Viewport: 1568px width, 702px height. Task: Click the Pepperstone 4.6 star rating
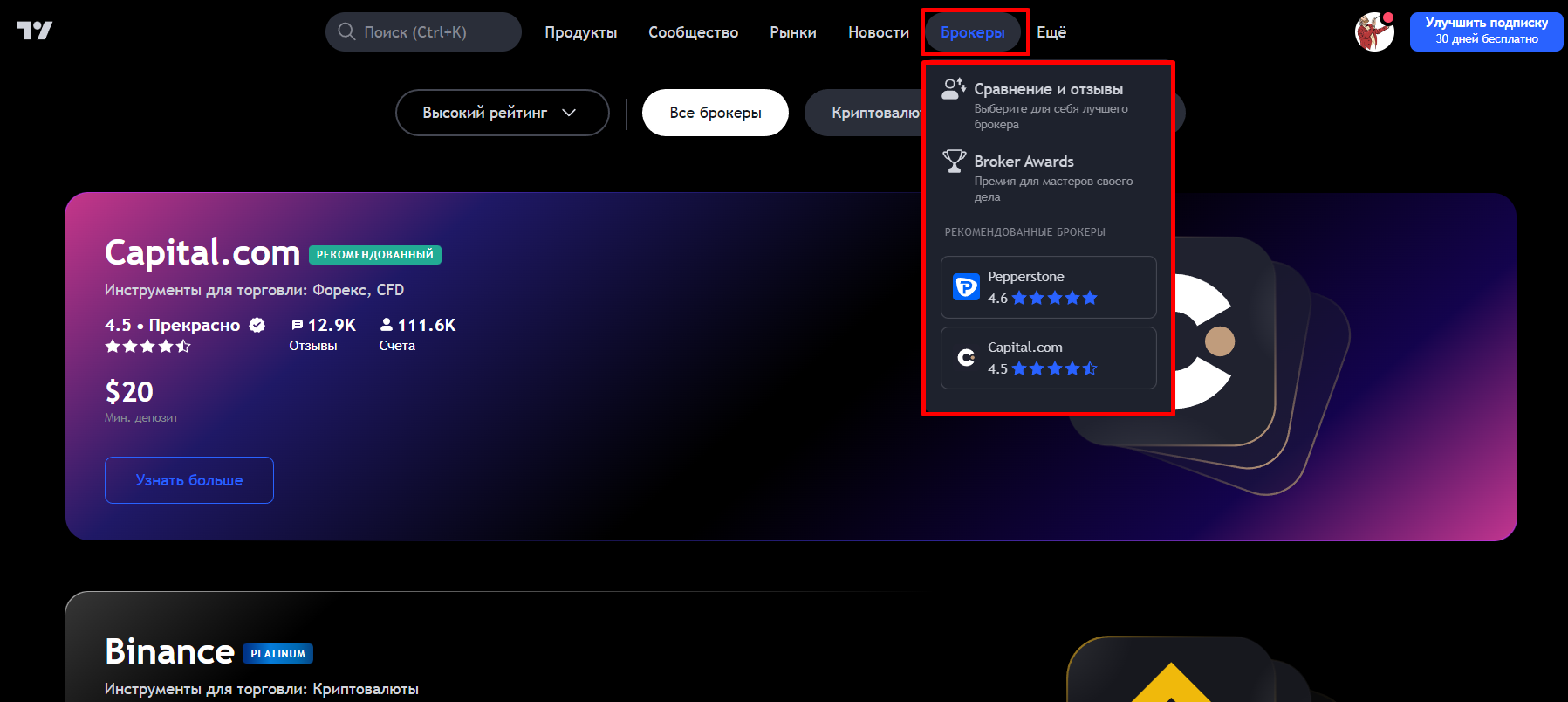point(1042,299)
